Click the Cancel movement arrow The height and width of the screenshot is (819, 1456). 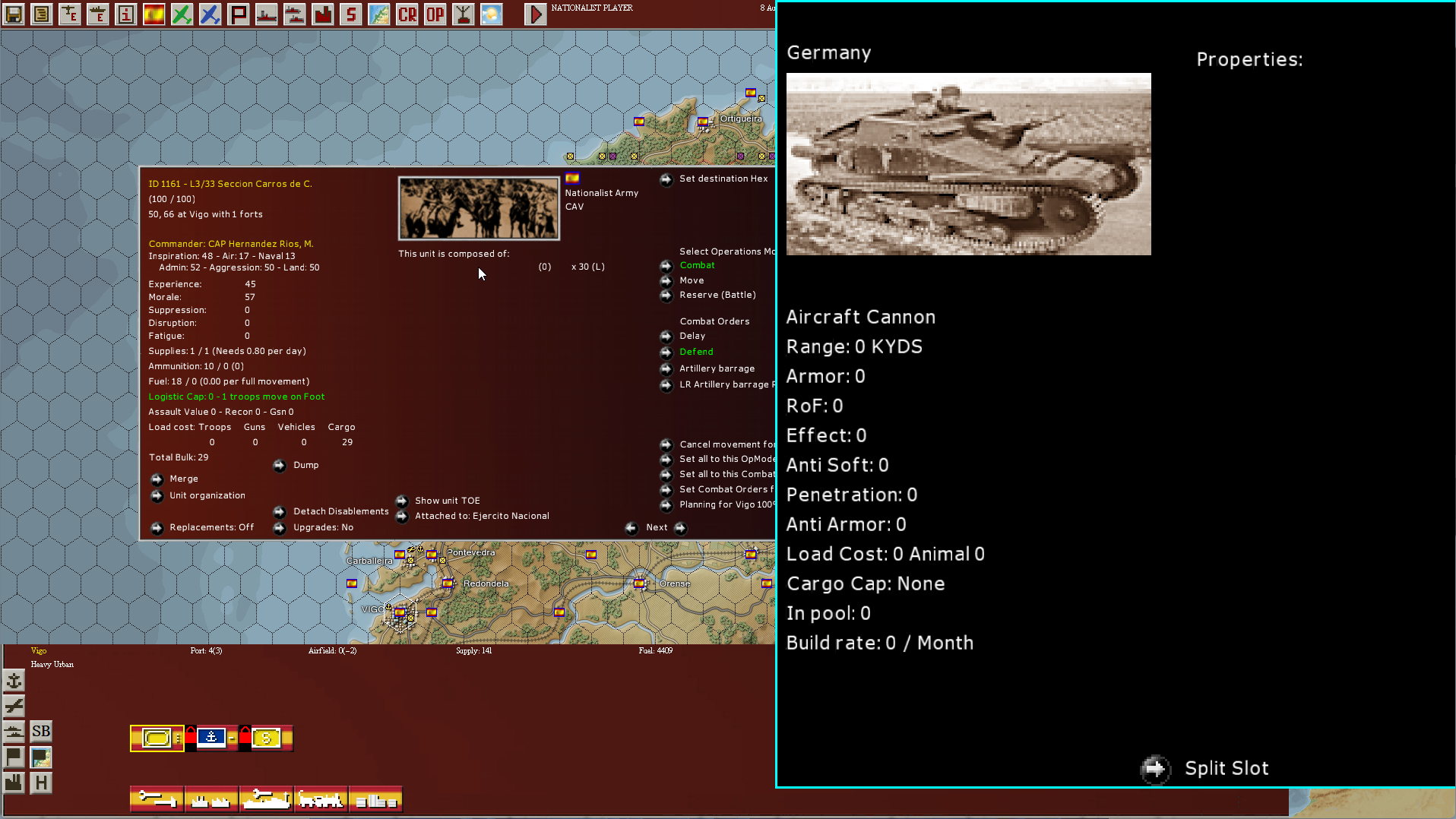(666, 445)
